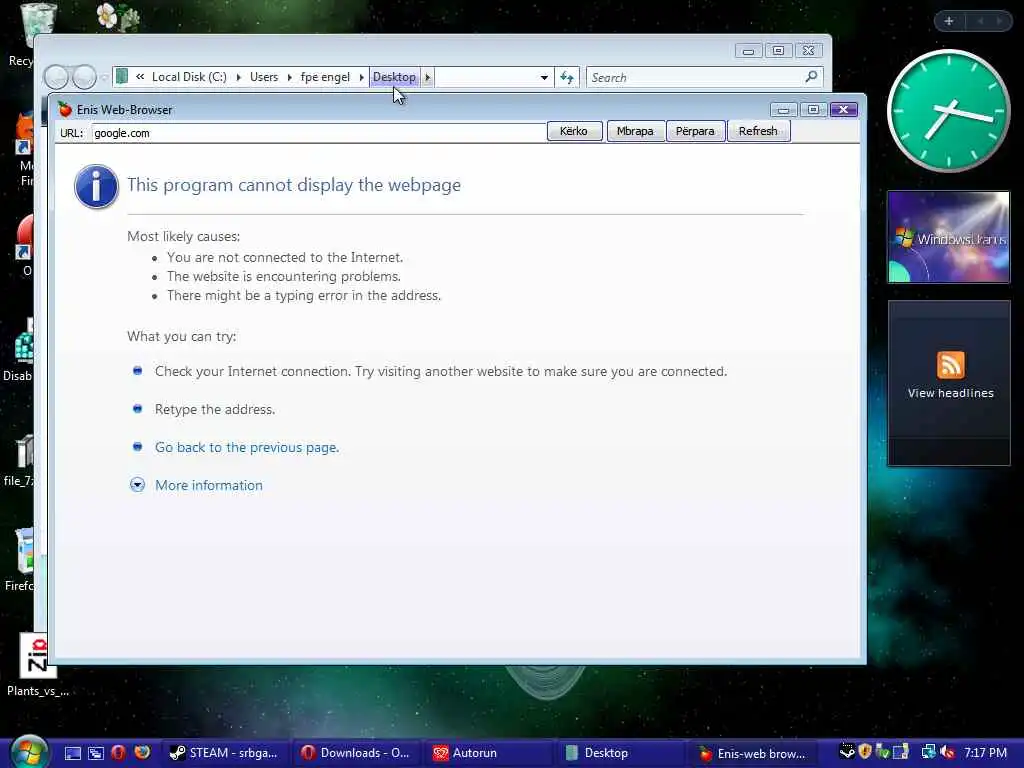Click the text 'The website is encountering problems.'
The width and height of the screenshot is (1024, 768).
(x=283, y=276)
